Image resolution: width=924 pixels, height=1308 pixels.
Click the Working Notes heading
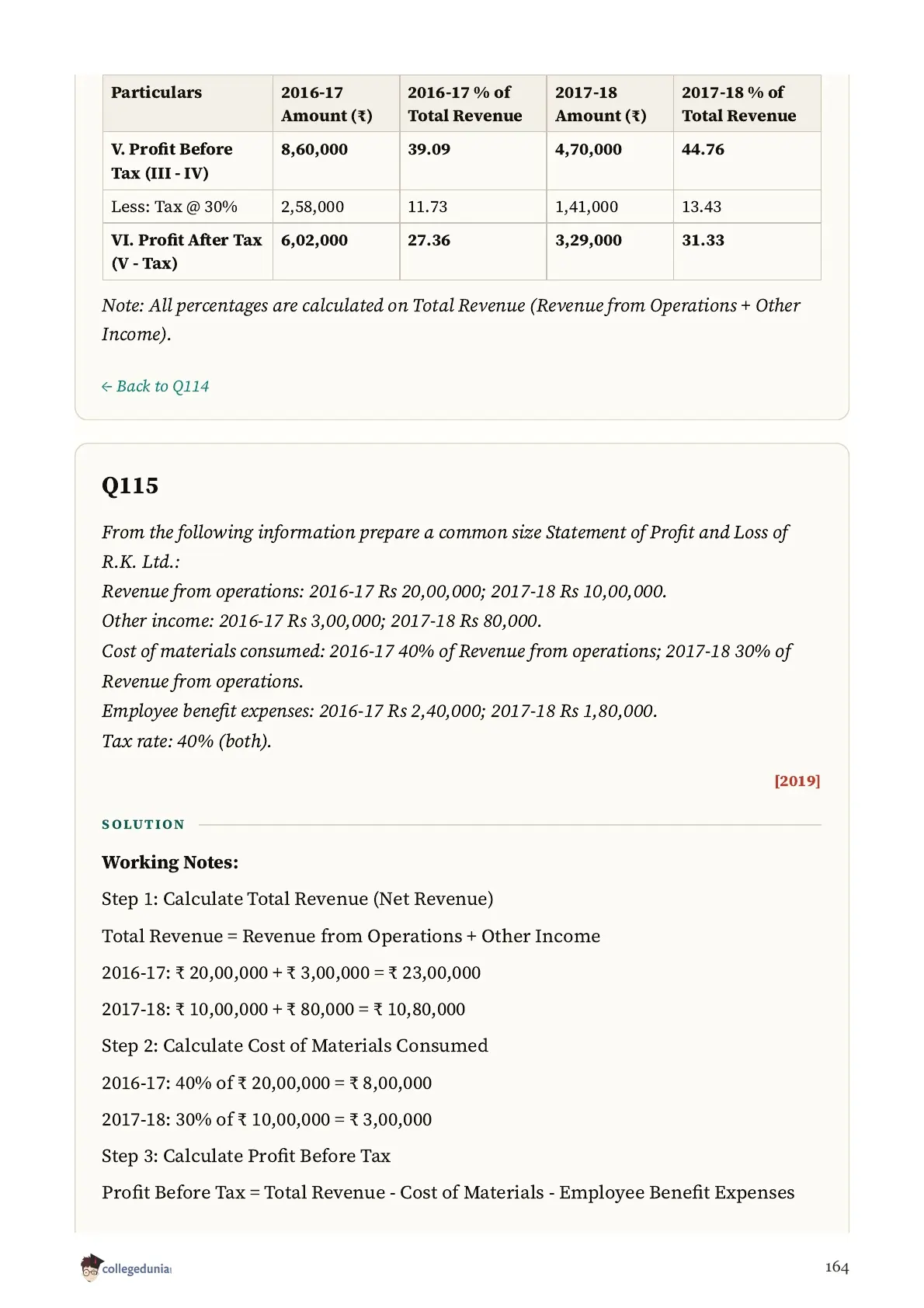(170, 862)
